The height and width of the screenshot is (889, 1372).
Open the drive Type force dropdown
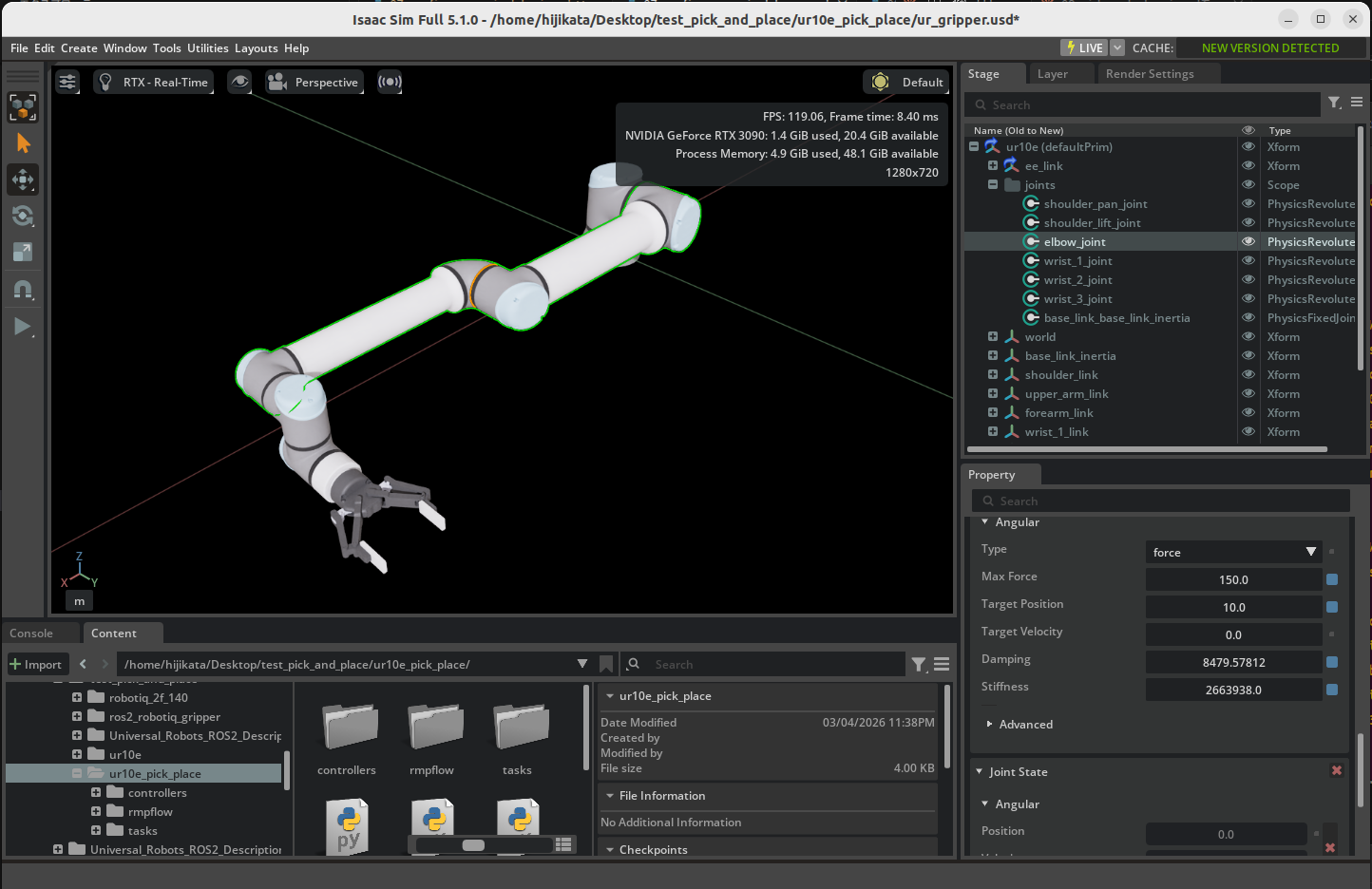click(x=1233, y=552)
